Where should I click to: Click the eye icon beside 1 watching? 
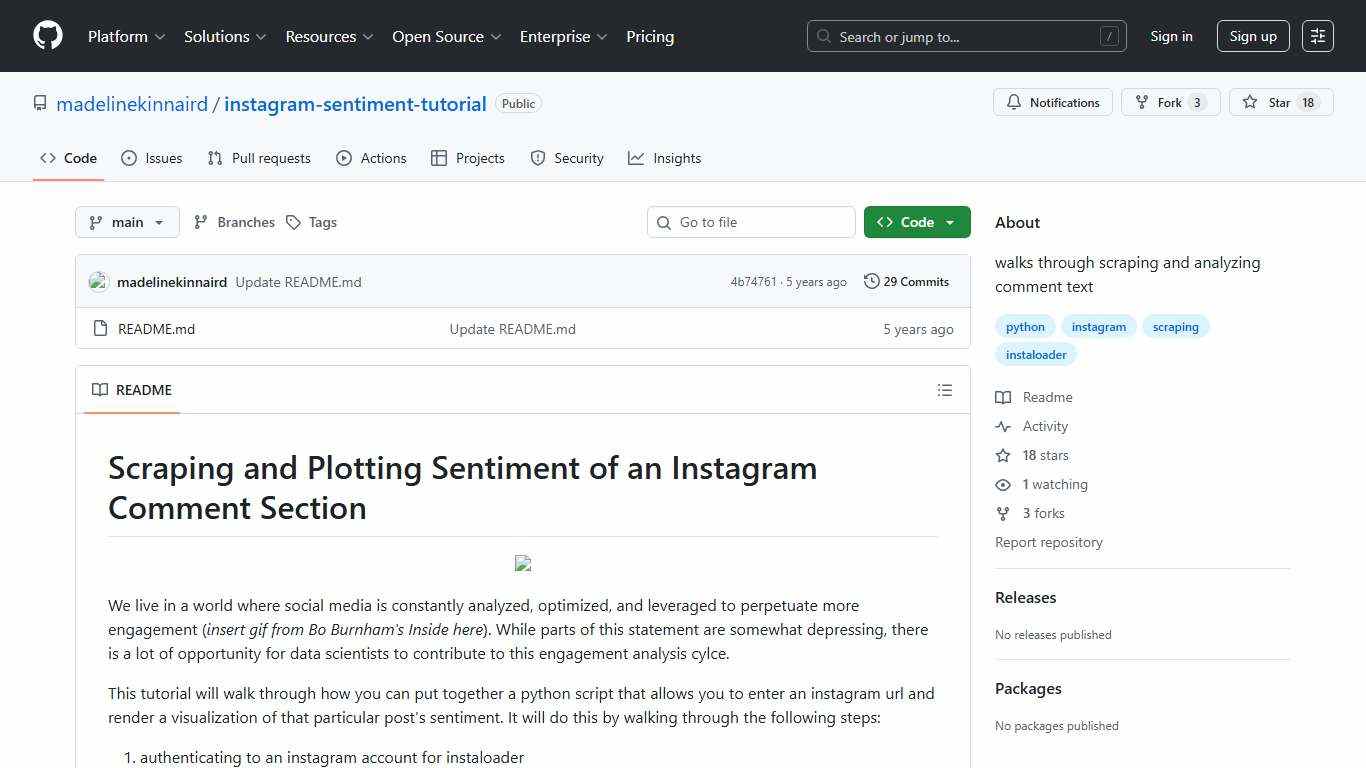tap(1003, 484)
